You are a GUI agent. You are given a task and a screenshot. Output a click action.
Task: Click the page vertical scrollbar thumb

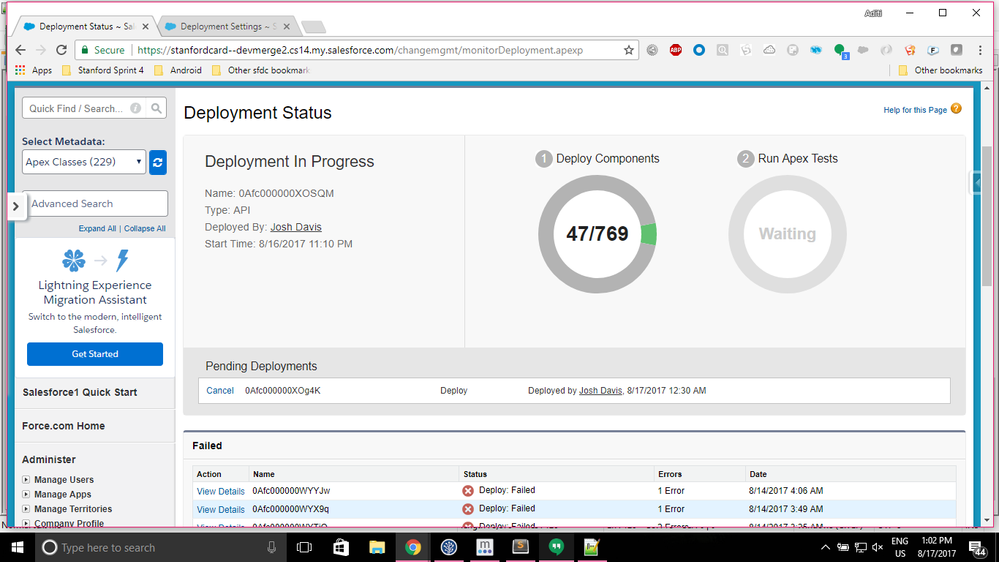pyautogui.click(x=987, y=217)
